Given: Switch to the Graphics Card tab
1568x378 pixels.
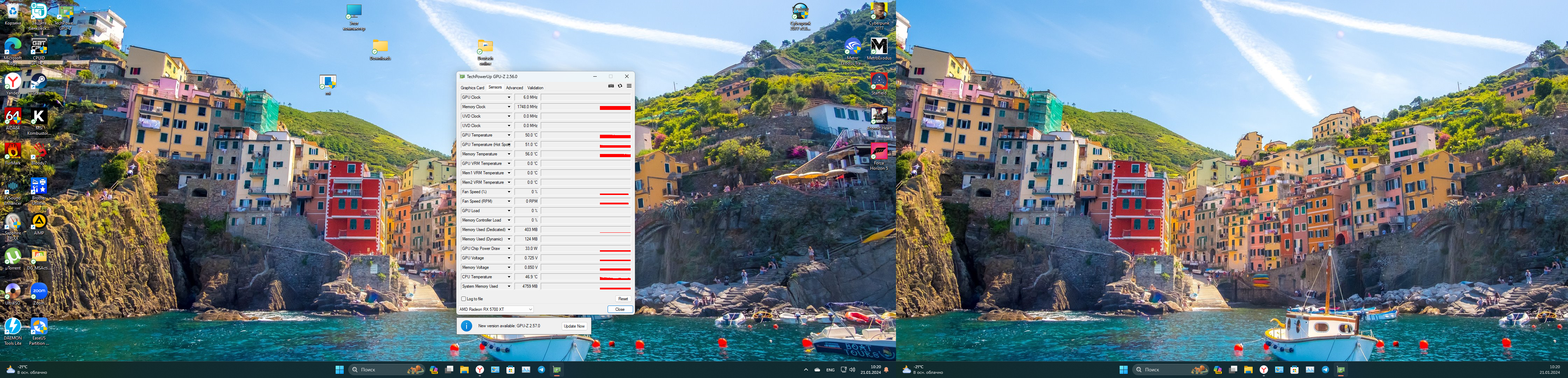Looking at the screenshot, I should [472, 87].
